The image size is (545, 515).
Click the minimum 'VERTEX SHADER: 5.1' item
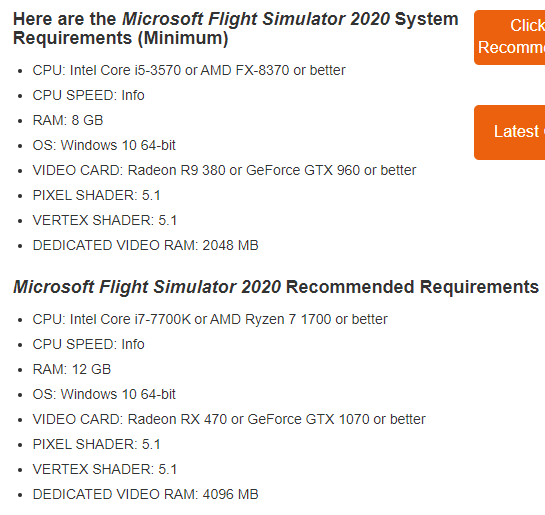[105, 220]
